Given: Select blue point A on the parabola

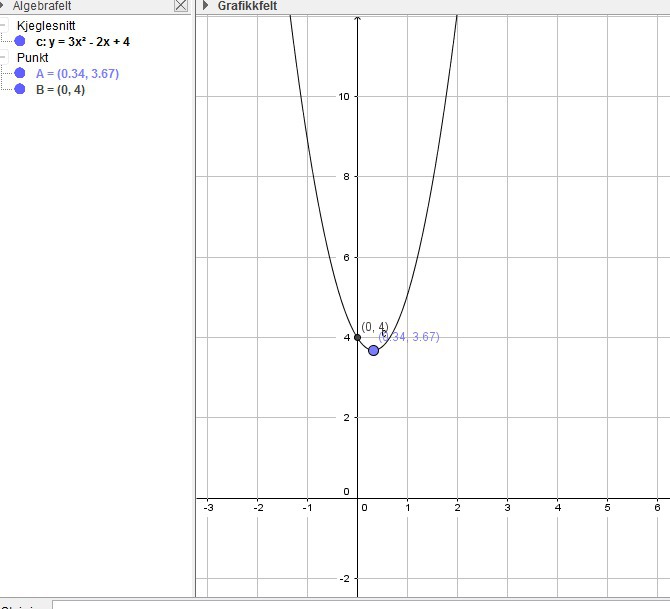Looking at the screenshot, I should [373, 350].
